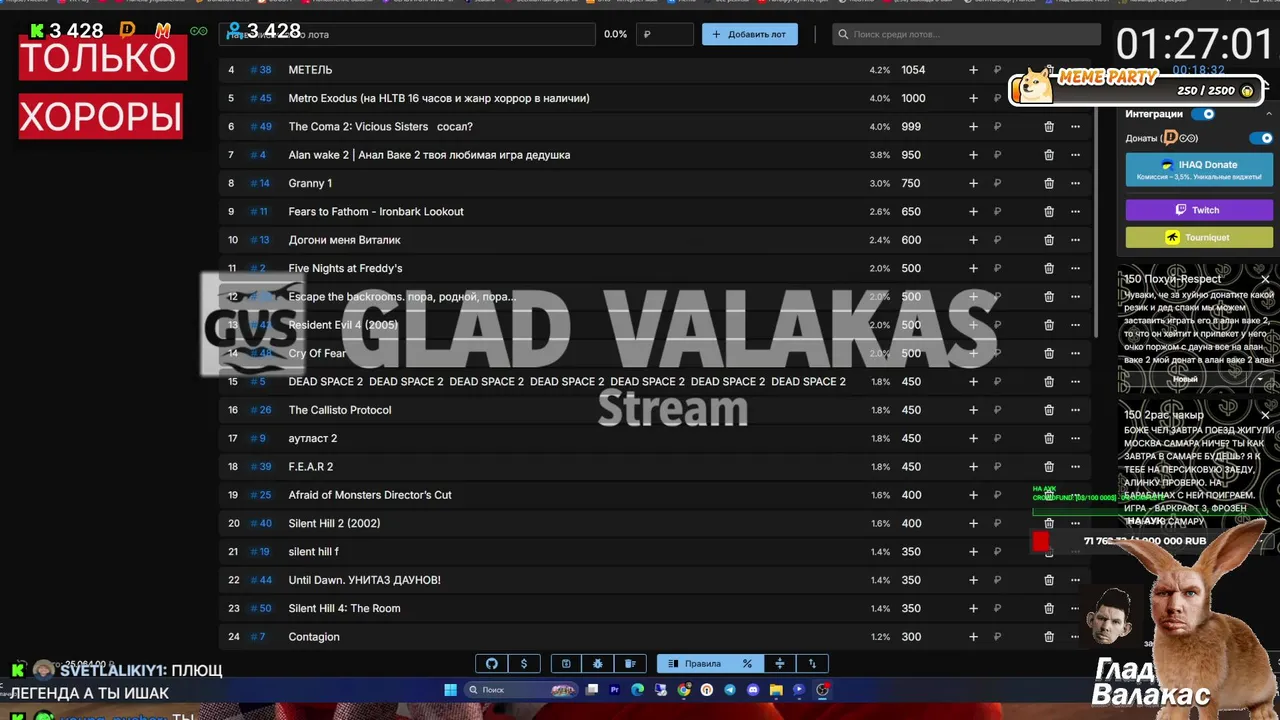1280x720 pixels.
Task: Focus the Поиск среди лотов search field
Action: point(966,34)
